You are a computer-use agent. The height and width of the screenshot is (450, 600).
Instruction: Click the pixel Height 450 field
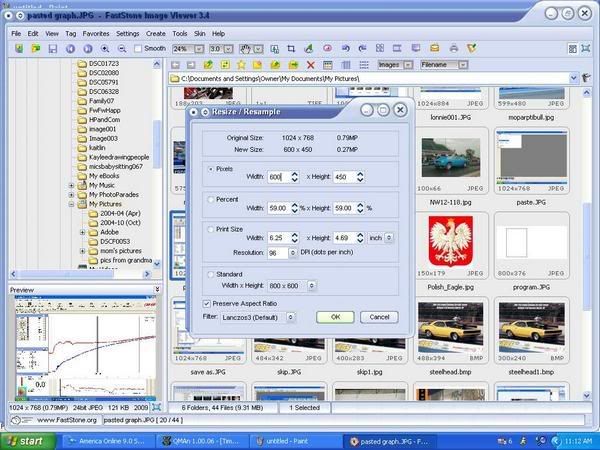[x=345, y=177]
